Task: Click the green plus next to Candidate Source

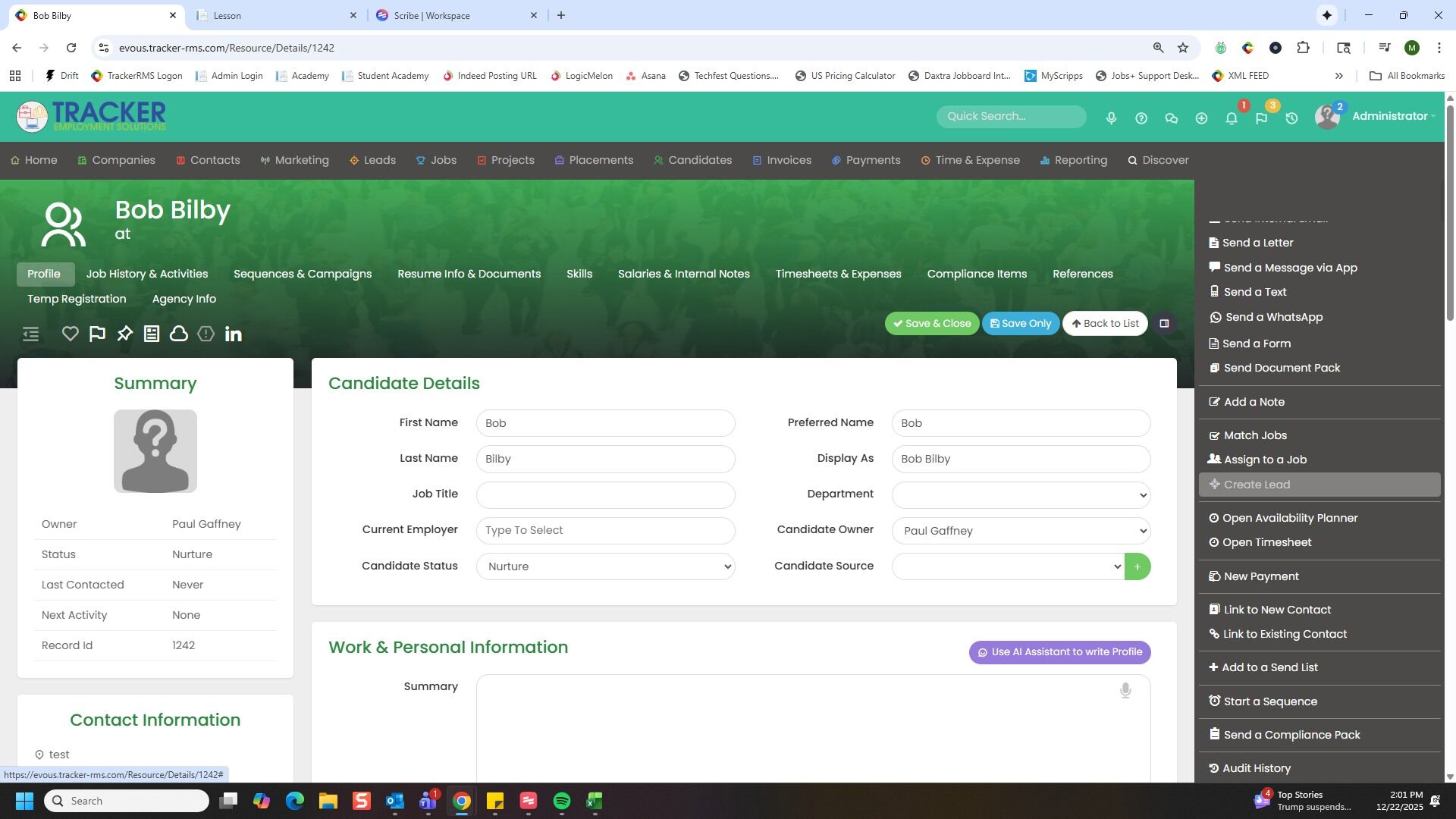Action: (x=1137, y=566)
